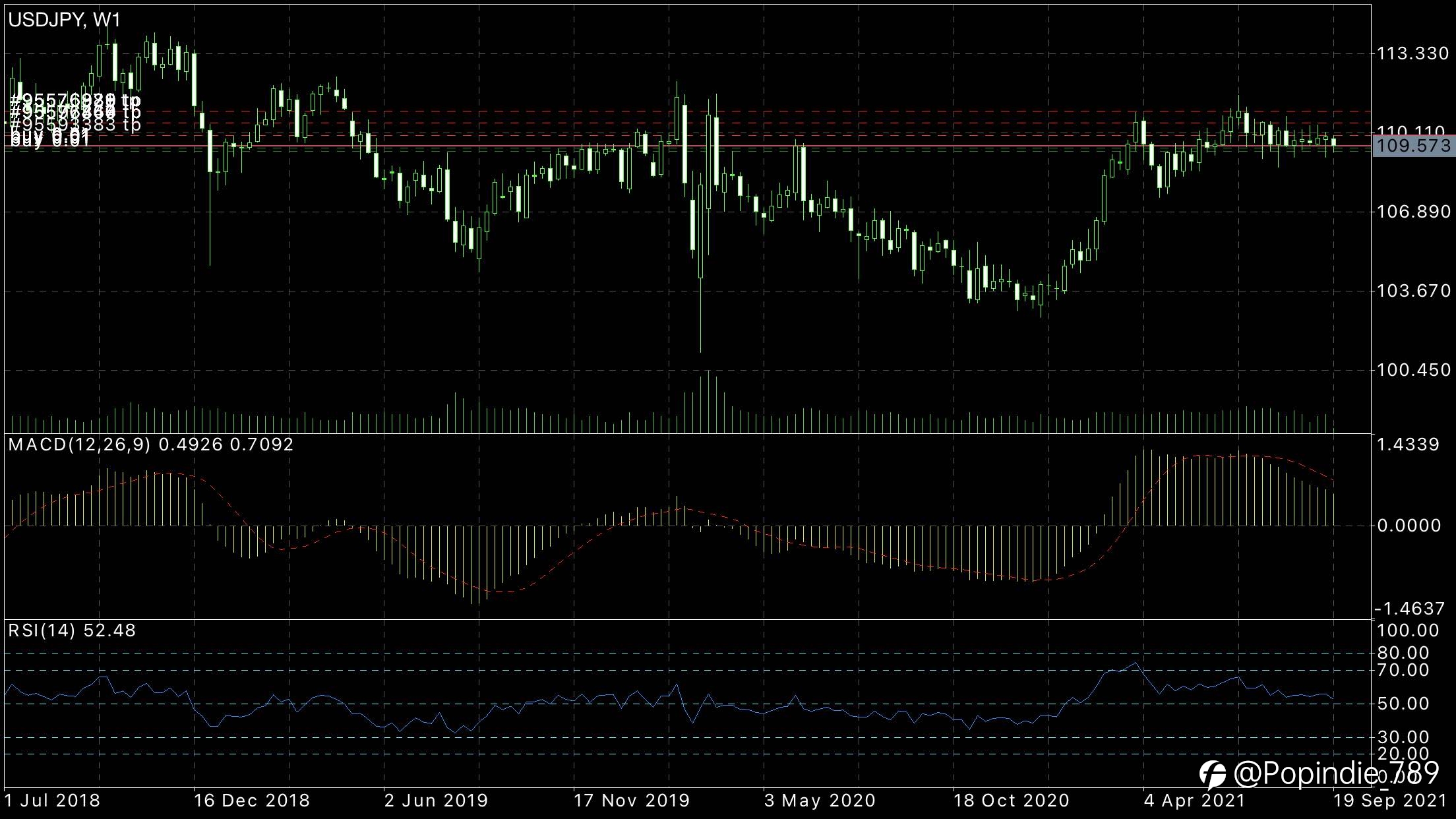Click the 17 Nov 2019 date label
This screenshot has width=1456, height=819.
632,801
